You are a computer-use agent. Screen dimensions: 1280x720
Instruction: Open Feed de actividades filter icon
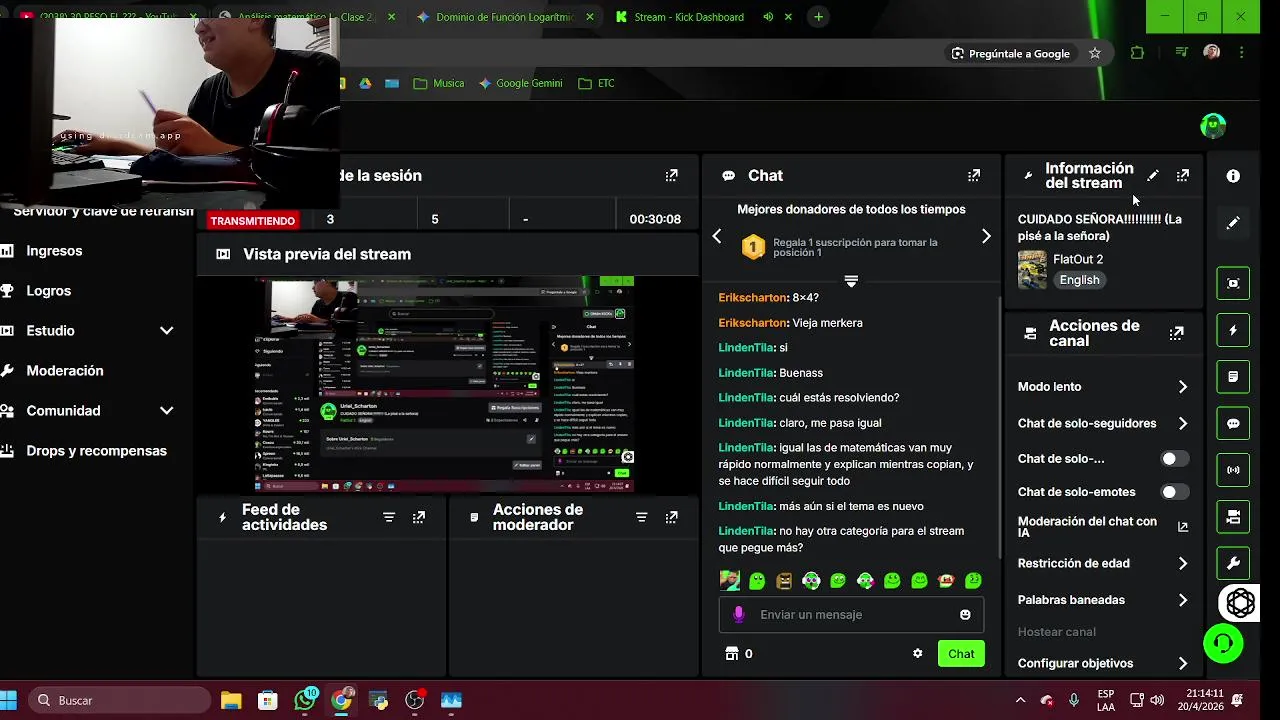tap(389, 517)
